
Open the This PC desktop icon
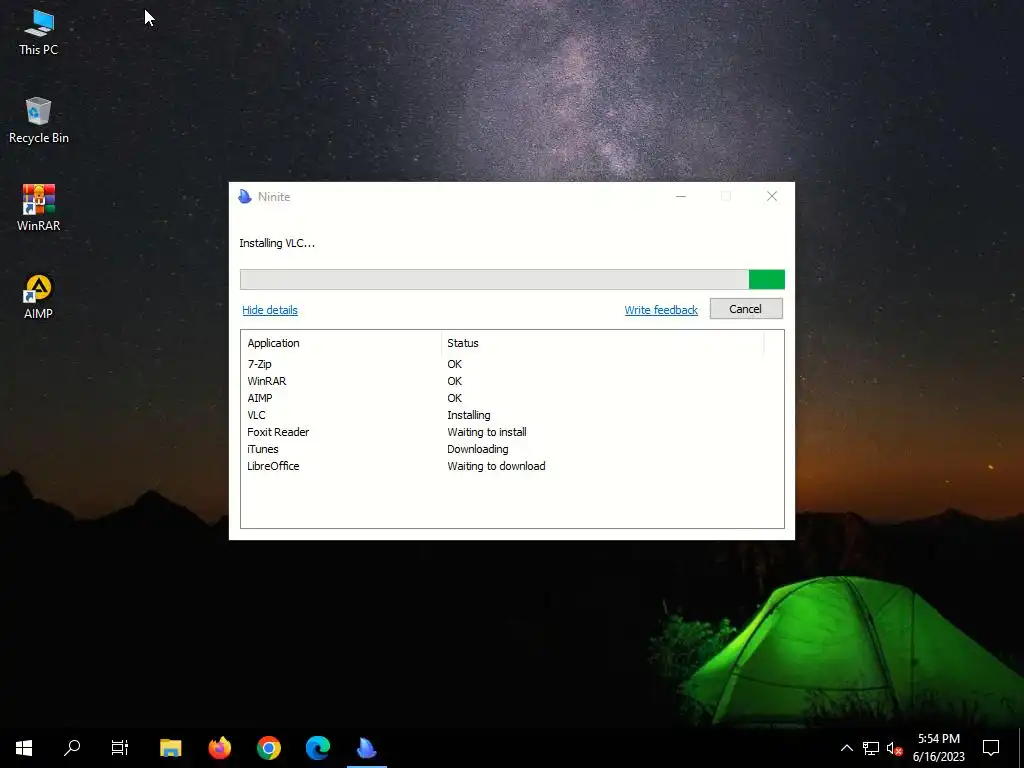click(39, 33)
